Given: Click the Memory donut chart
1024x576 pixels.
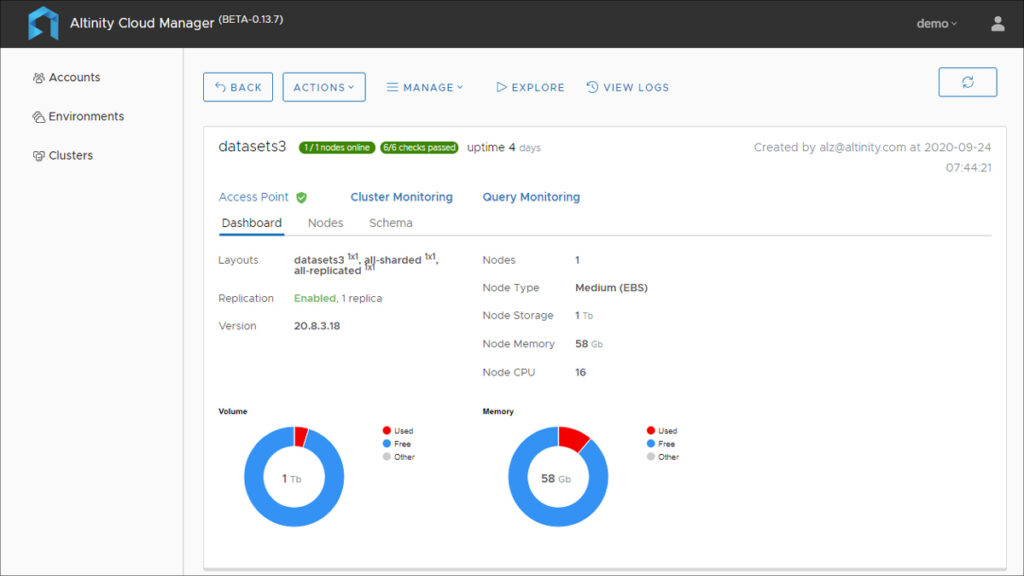Looking at the screenshot, I should 558,477.
